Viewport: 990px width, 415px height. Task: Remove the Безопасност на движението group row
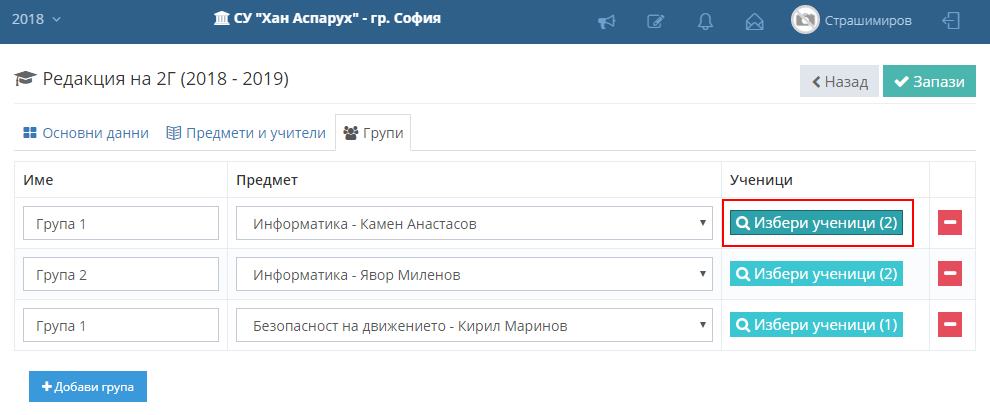point(949,324)
